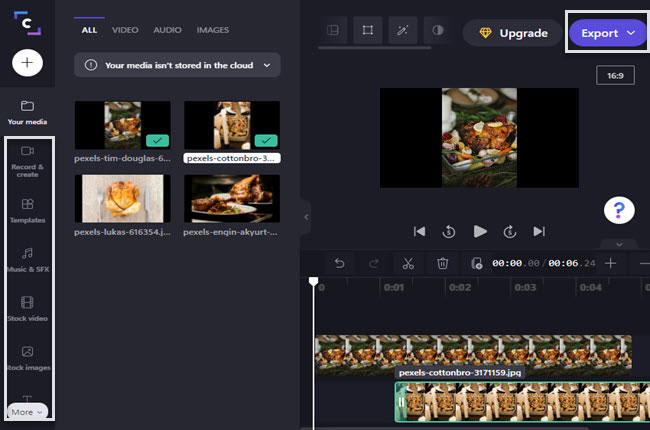The image size is (650, 430).
Task: Select the pexels-lukas-616354 thumbnail
Action: [122, 198]
